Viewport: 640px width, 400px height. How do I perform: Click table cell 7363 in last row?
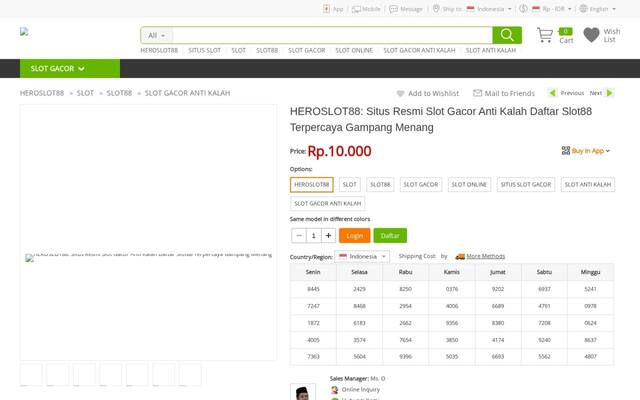(313, 356)
